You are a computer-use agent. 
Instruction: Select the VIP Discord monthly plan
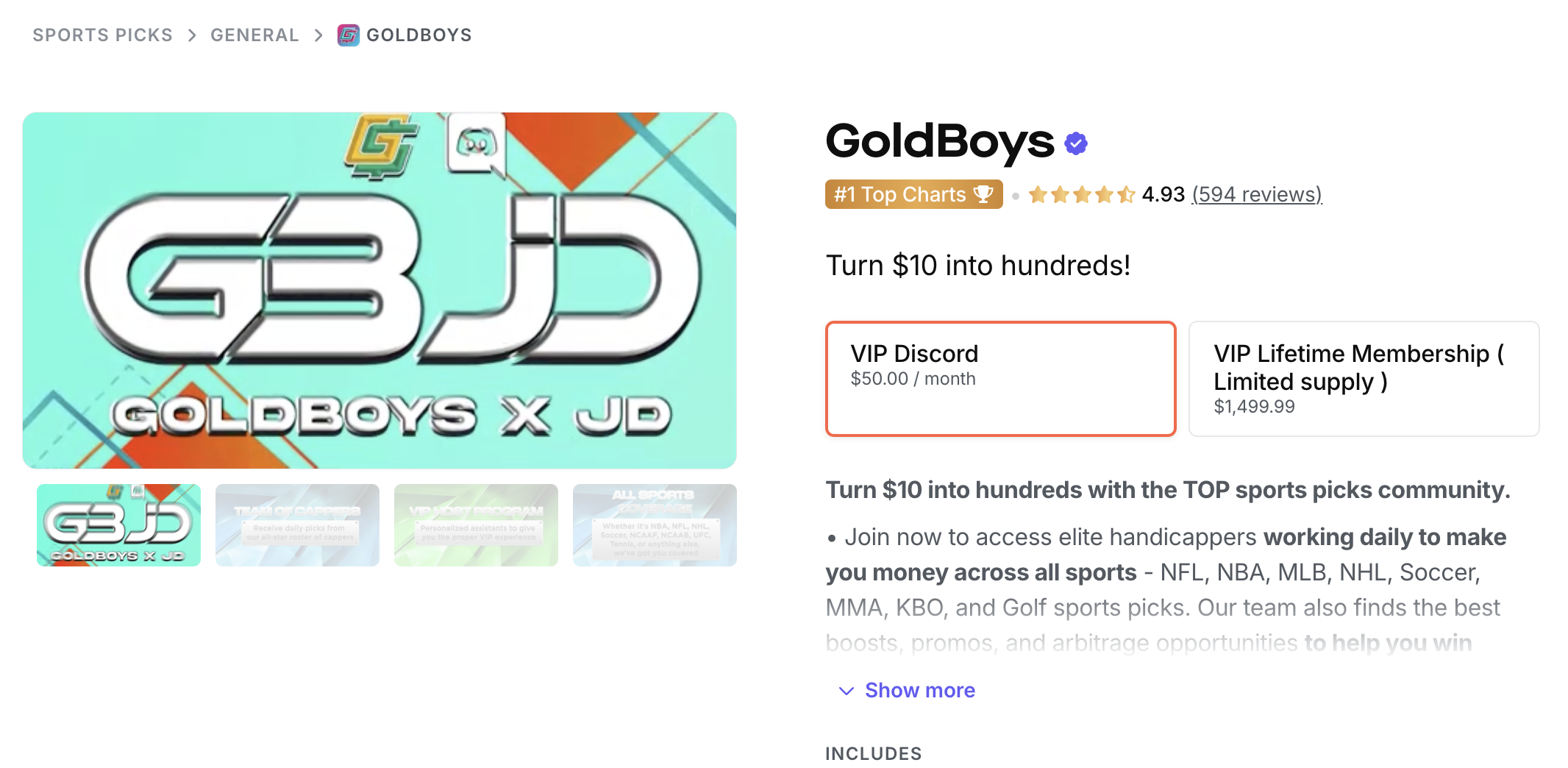coord(1001,378)
